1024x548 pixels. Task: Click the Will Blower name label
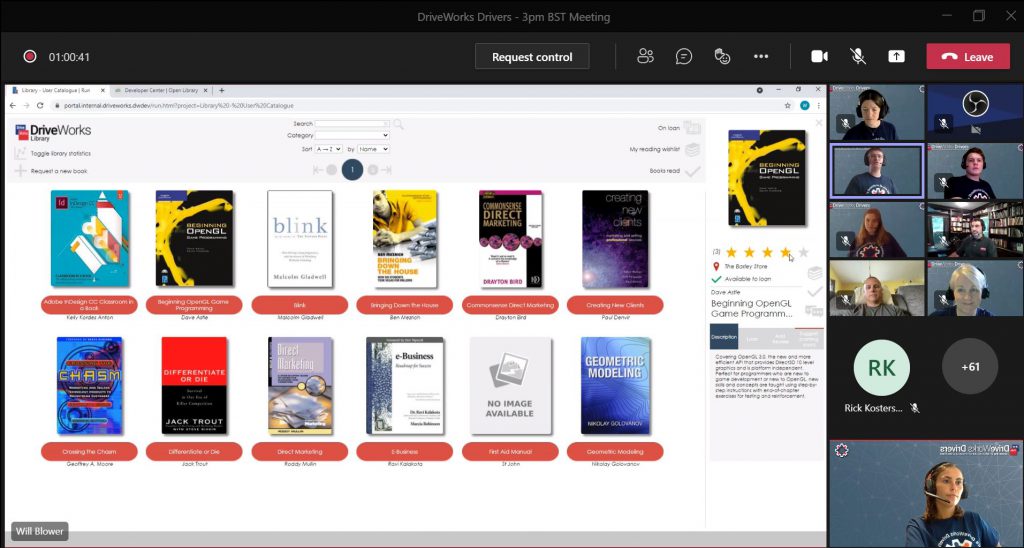click(x=40, y=531)
